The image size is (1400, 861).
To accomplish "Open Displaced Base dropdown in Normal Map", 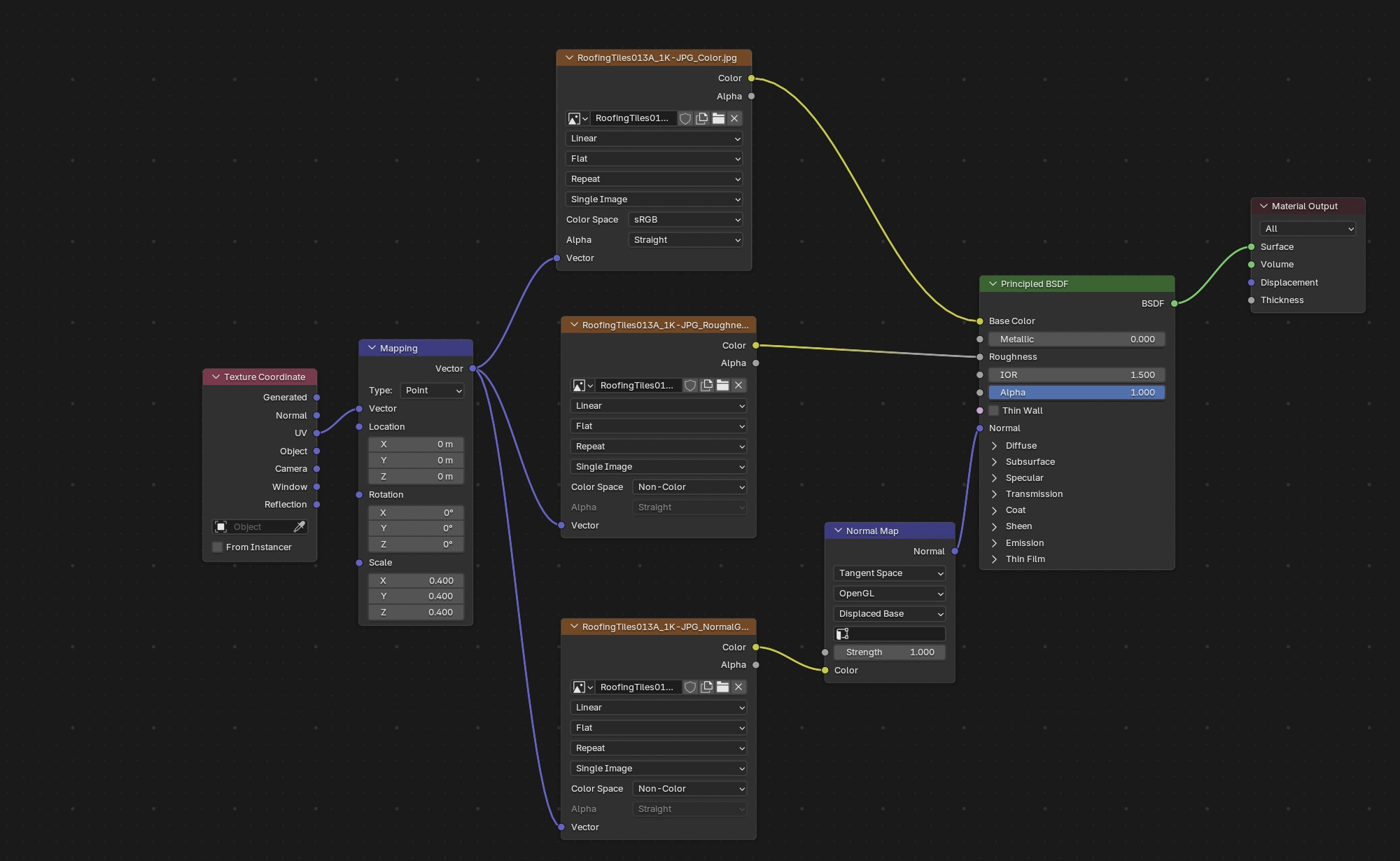I will tap(889, 614).
